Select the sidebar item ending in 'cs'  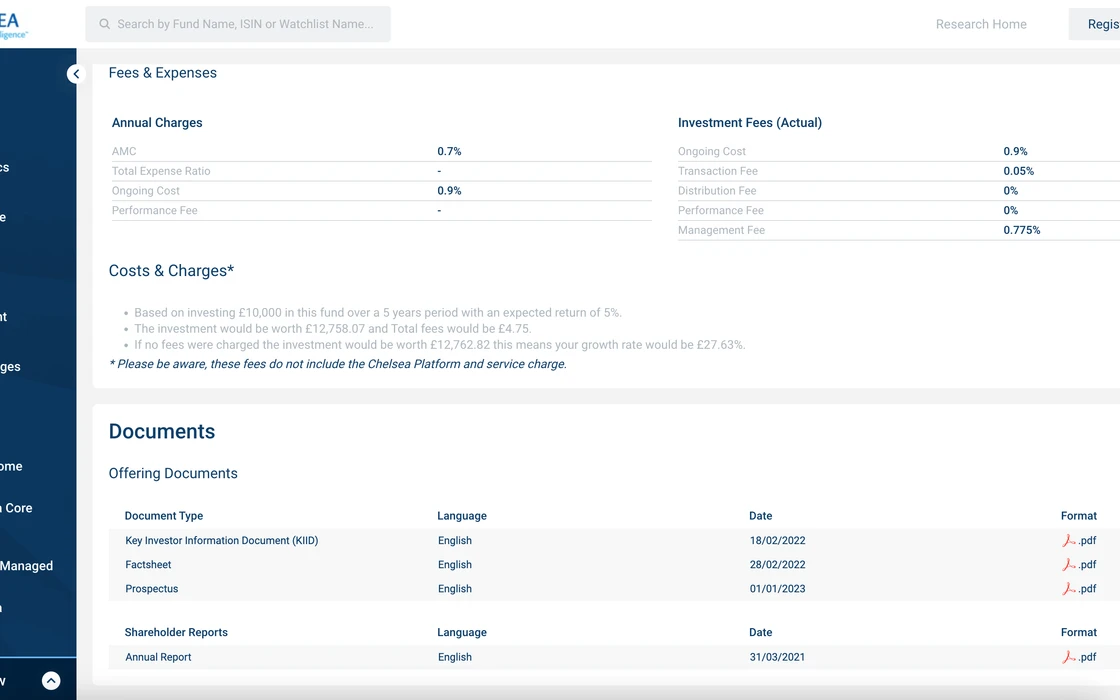(4, 167)
